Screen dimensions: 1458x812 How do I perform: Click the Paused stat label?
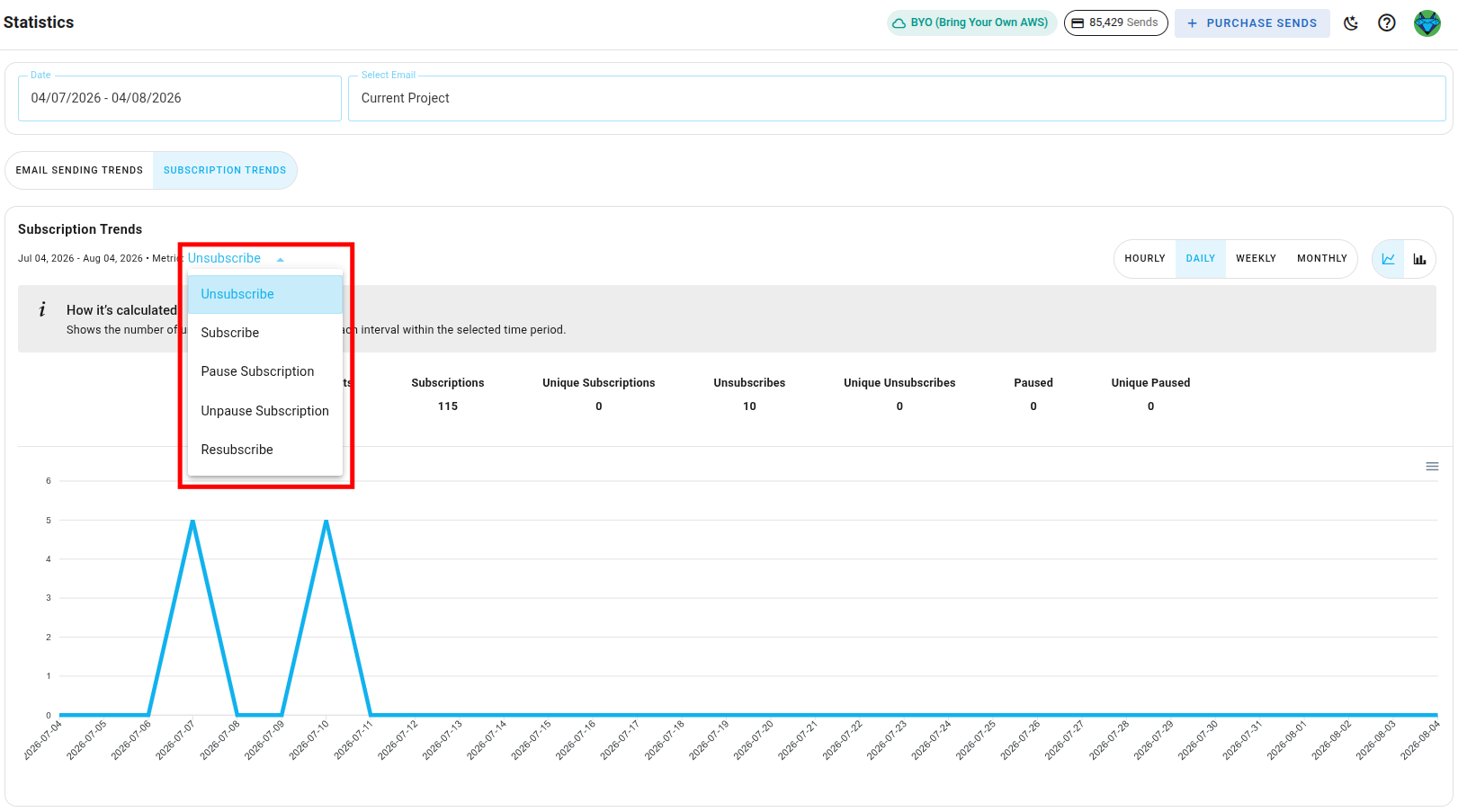1033,383
